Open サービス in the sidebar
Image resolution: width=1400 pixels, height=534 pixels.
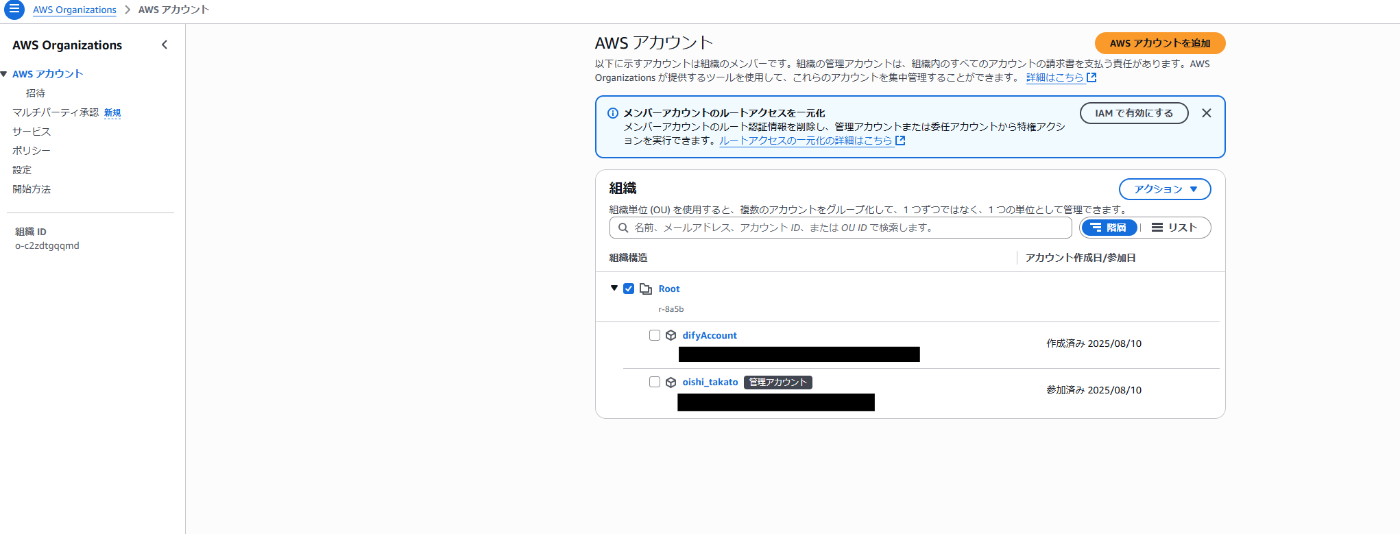pos(31,131)
